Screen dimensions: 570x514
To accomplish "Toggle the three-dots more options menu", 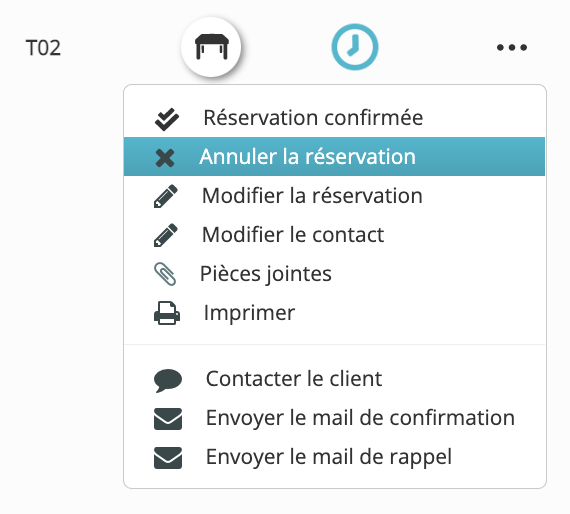I will (512, 47).
